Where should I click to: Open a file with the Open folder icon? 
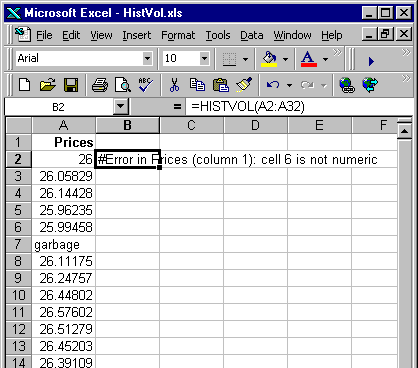[48, 85]
